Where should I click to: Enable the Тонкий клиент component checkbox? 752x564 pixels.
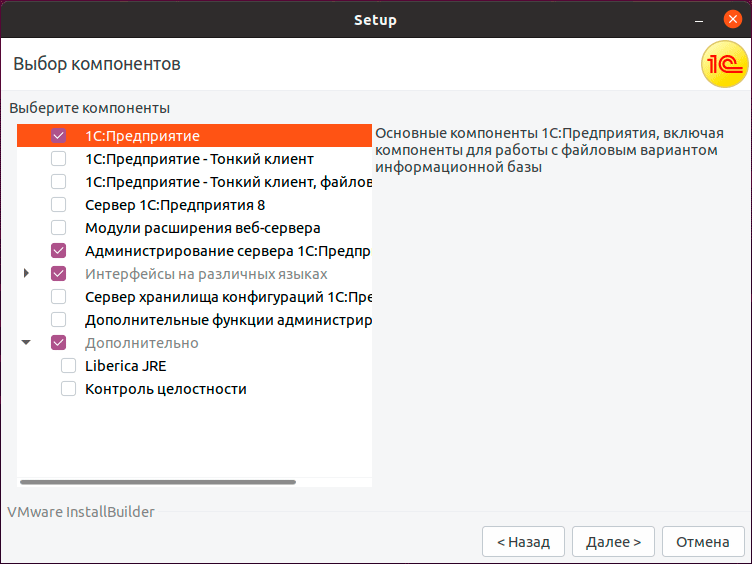pyautogui.click(x=59, y=159)
